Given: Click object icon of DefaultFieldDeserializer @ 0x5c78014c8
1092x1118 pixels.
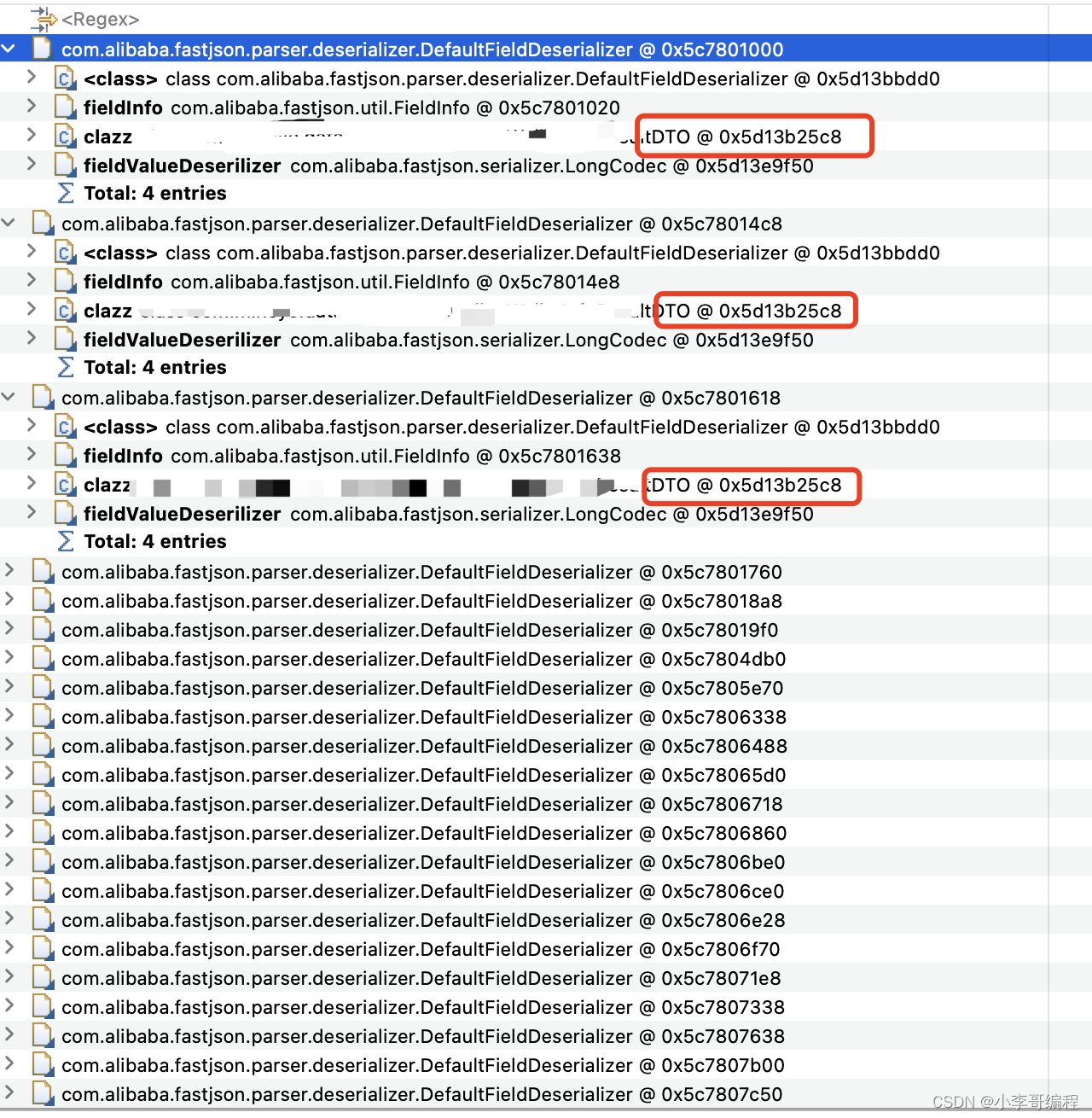Looking at the screenshot, I should coord(43,224).
